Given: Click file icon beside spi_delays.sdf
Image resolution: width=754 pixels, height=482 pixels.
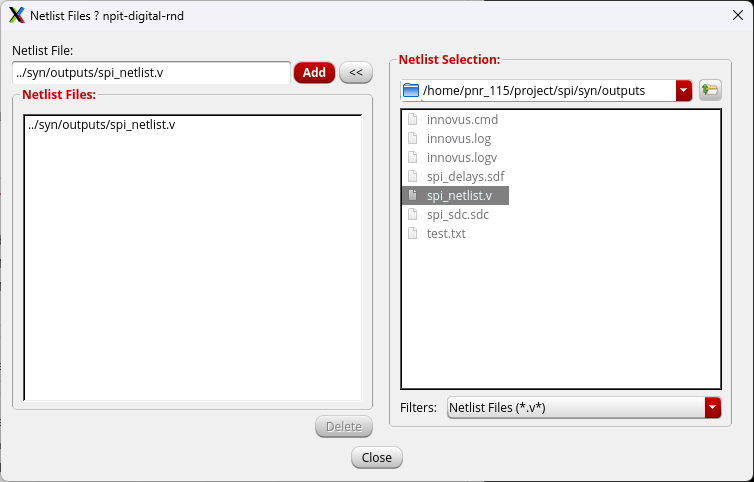Looking at the screenshot, I should point(413,177).
